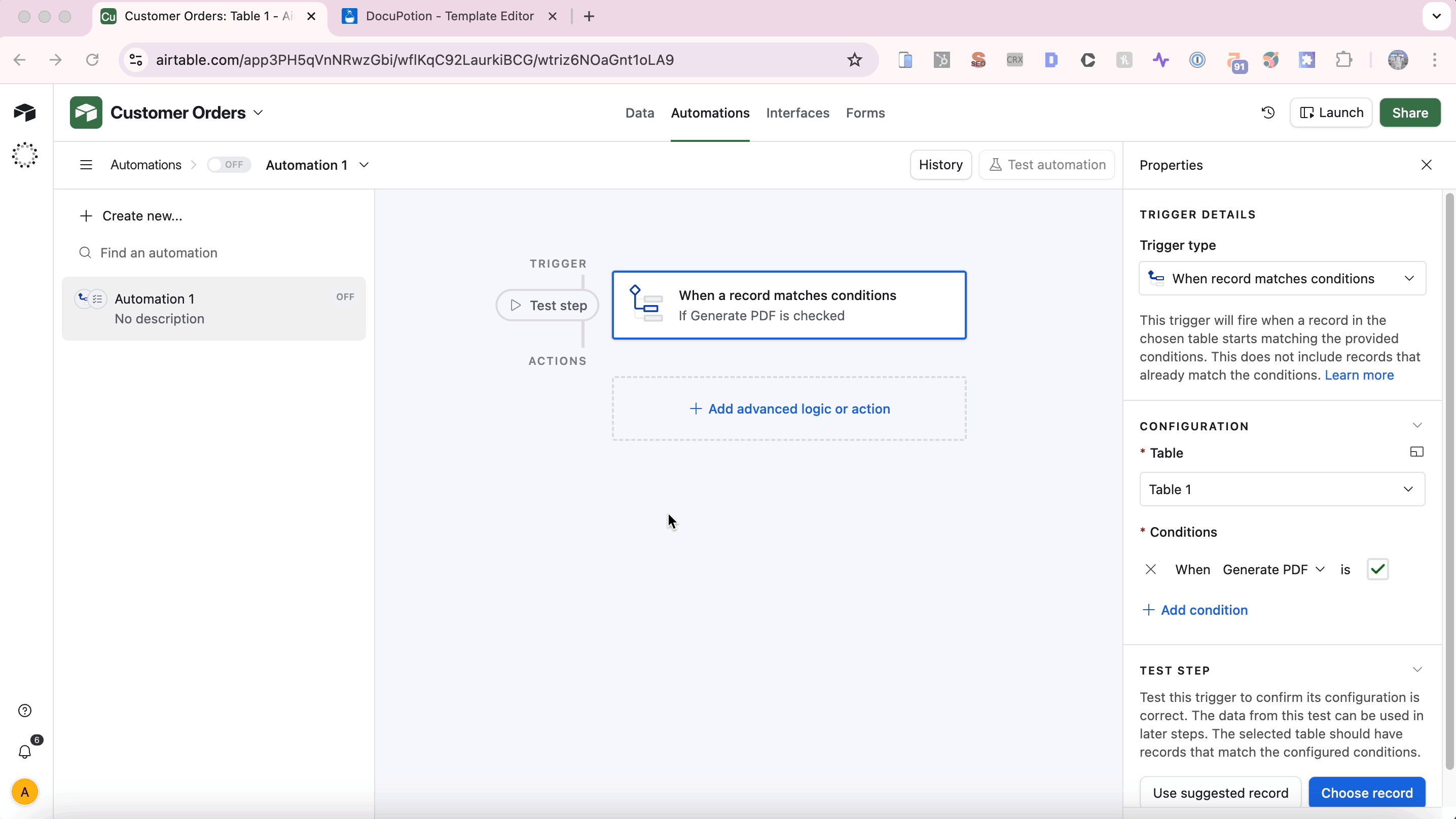Switch to the Interfaces tab

point(797,113)
